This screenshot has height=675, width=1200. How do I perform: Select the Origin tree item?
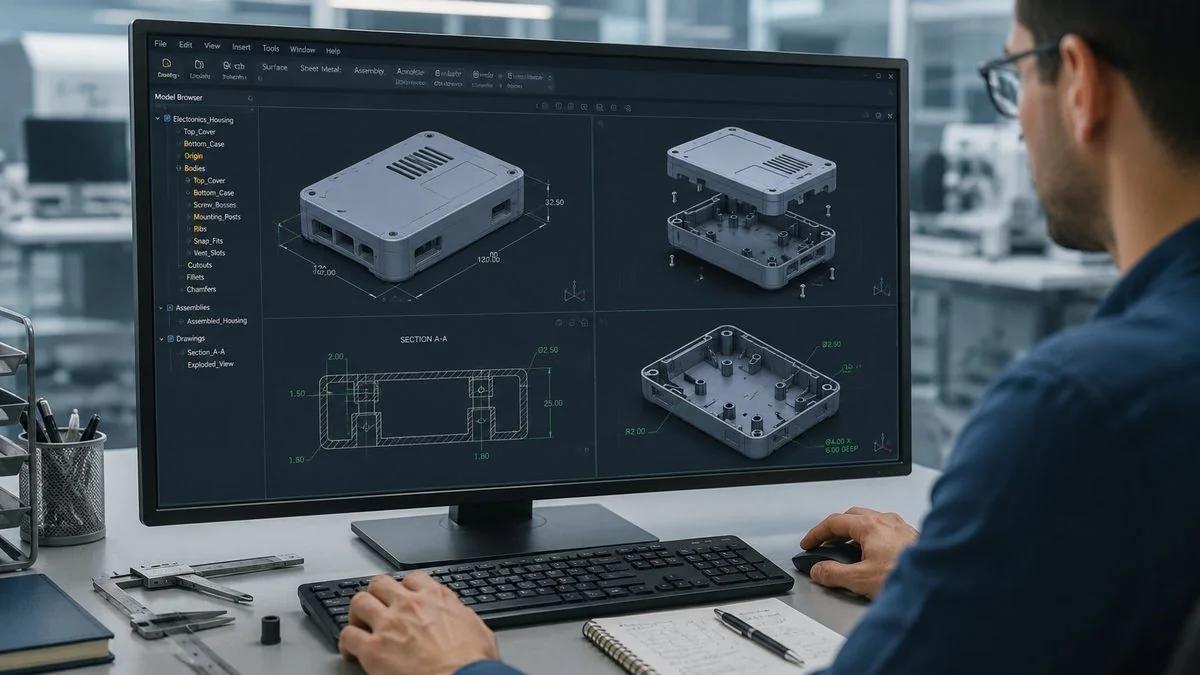click(193, 156)
